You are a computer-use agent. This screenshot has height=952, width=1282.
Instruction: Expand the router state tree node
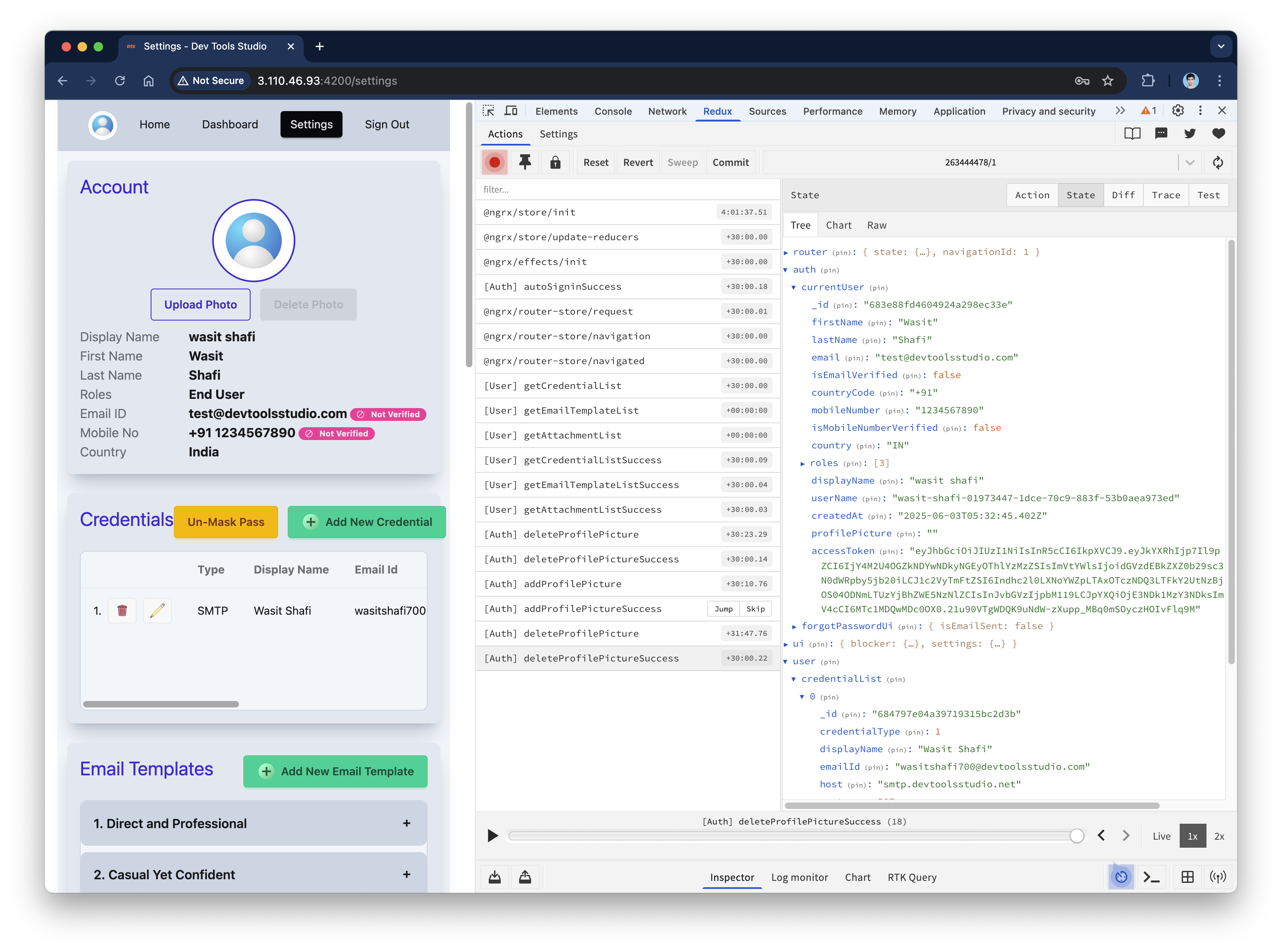coord(786,253)
